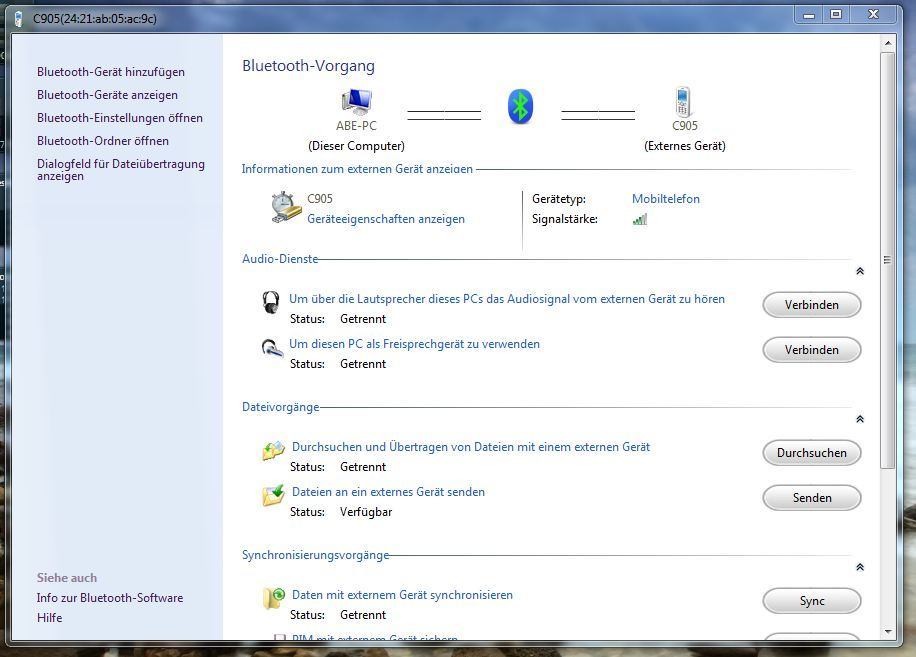Click the vertical scrollbar thumb
Screen dimensions: 916x657
coord(888,260)
